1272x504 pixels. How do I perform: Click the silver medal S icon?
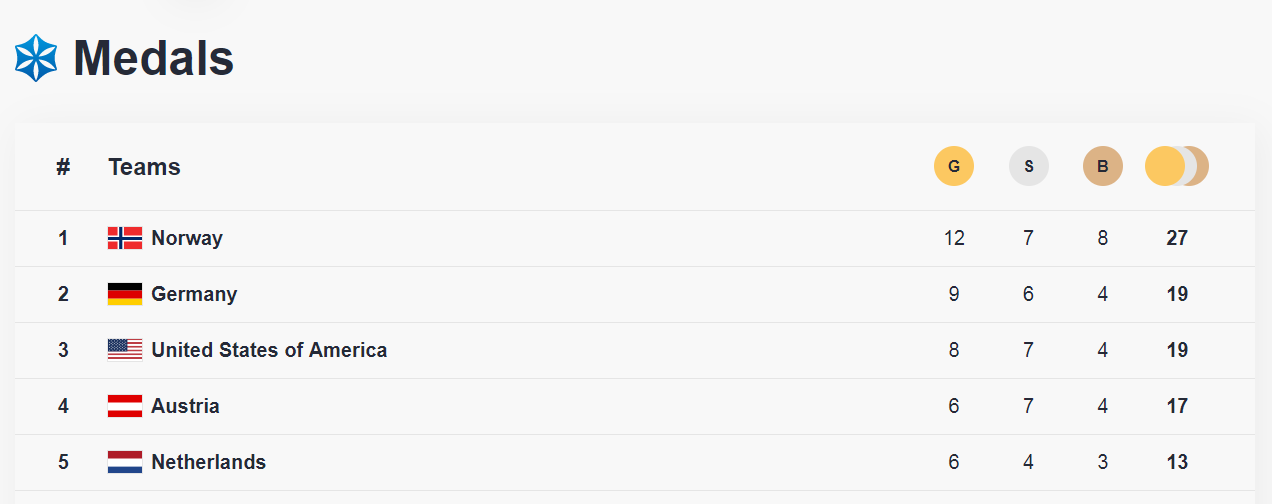(1028, 166)
